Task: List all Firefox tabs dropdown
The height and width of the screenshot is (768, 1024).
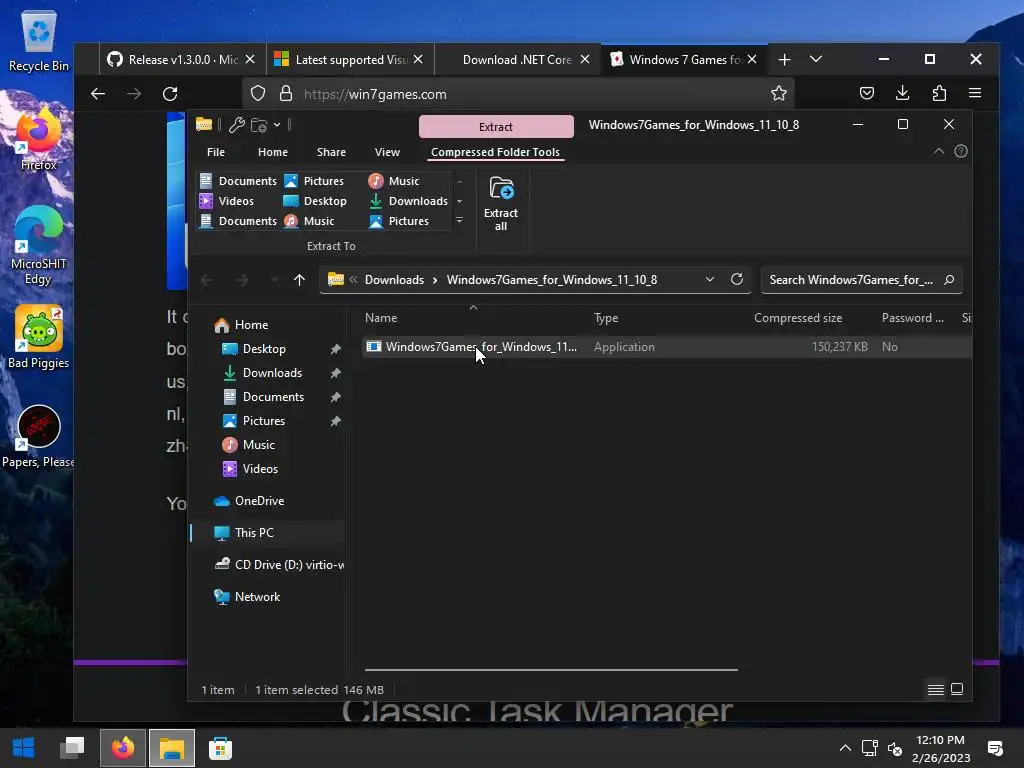Action: coord(816,59)
